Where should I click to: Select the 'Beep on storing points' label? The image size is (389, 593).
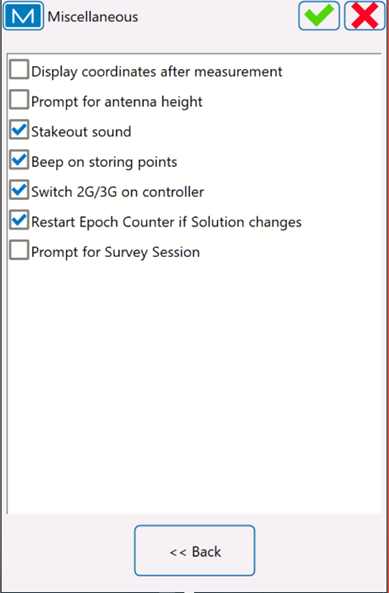click(104, 162)
